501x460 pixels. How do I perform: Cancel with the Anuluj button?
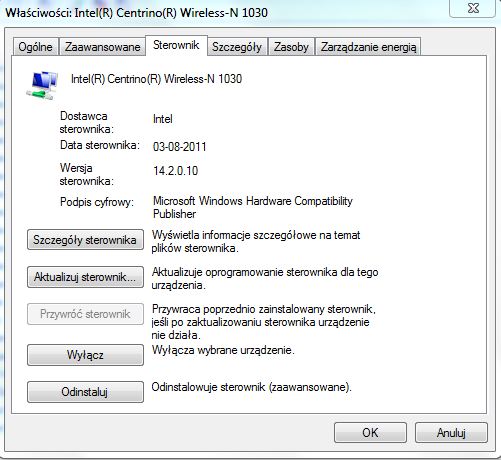pyautogui.click(x=451, y=432)
